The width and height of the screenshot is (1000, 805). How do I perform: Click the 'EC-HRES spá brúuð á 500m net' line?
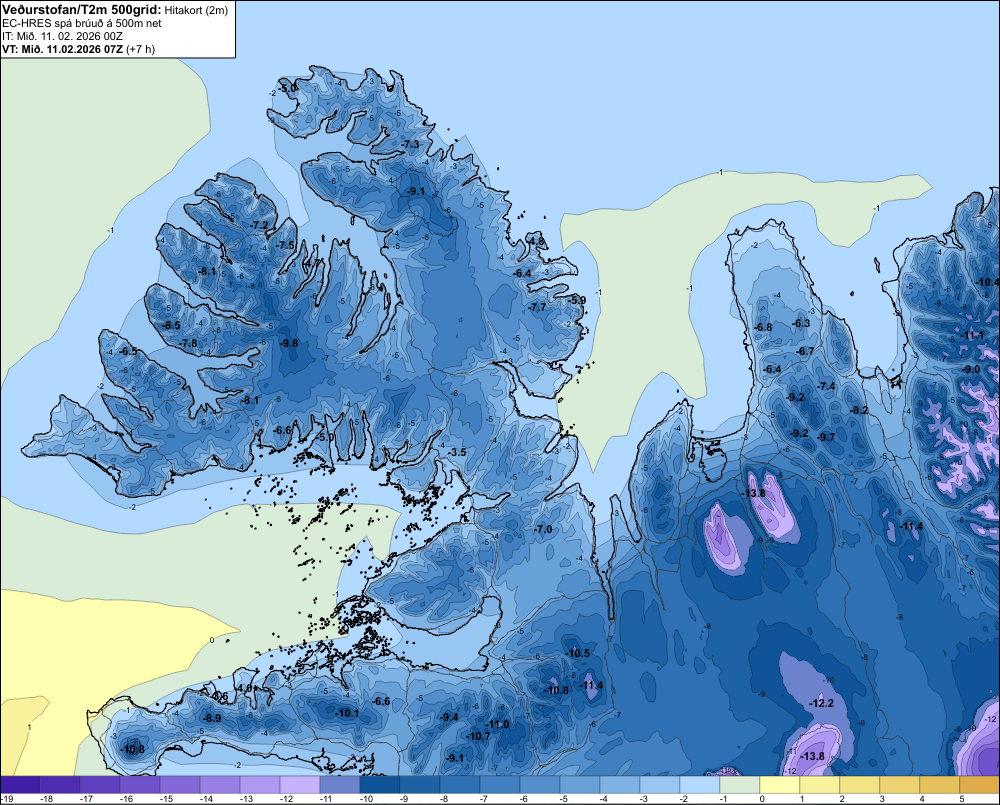point(82,24)
